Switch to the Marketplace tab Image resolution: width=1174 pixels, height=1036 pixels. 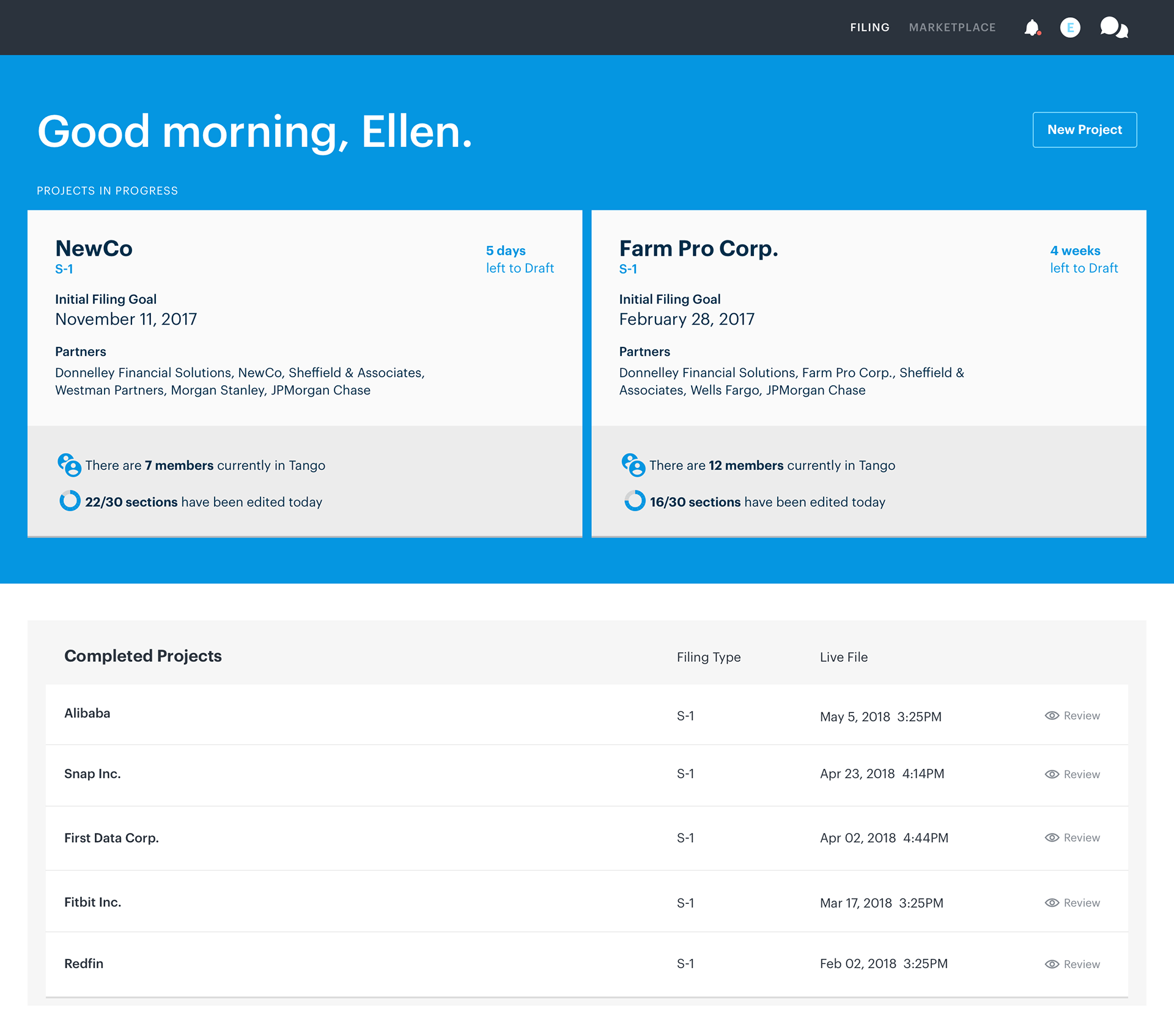click(952, 28)
